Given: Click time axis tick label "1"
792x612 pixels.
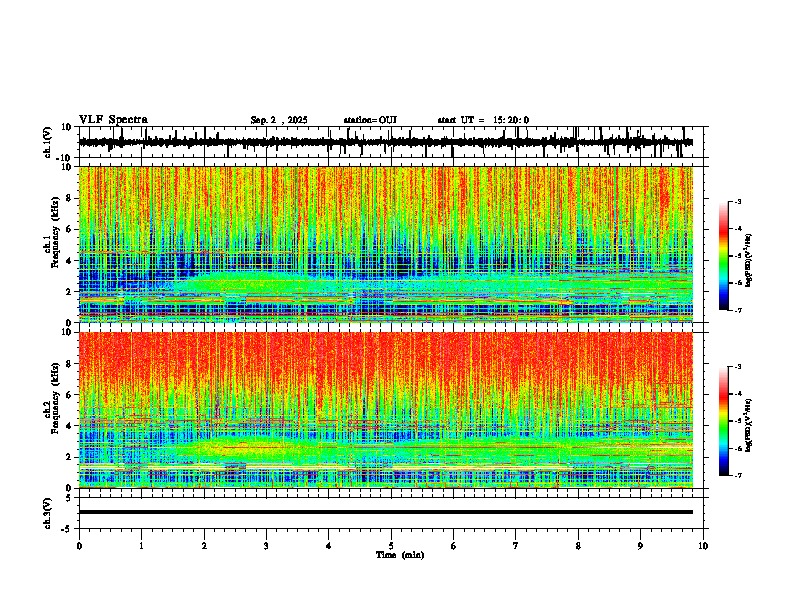Looking at the screenshot, I should pyautogui.click(x=141, y=546).
